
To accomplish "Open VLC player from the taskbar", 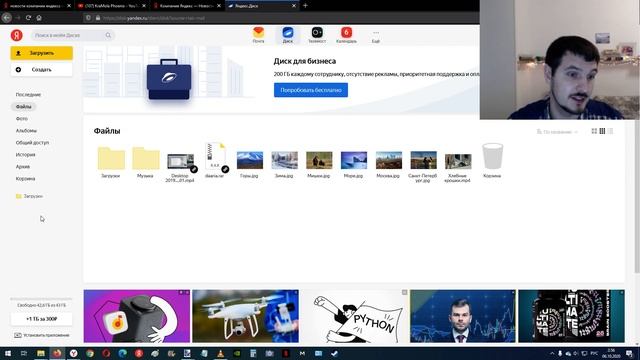I will 220,353.
